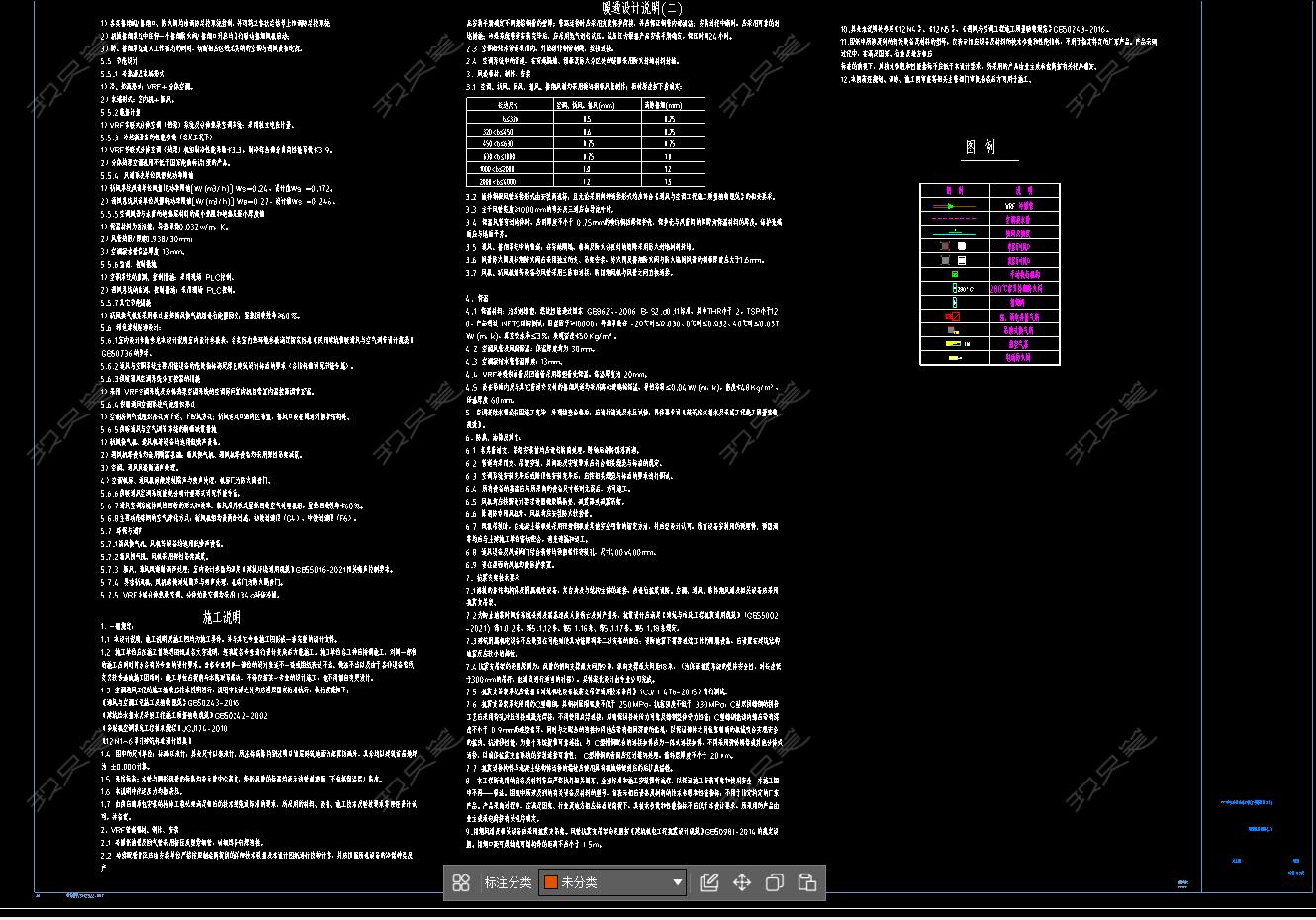
Task: Click the 1000<b≤2000 table row
Action: [586, 169]
